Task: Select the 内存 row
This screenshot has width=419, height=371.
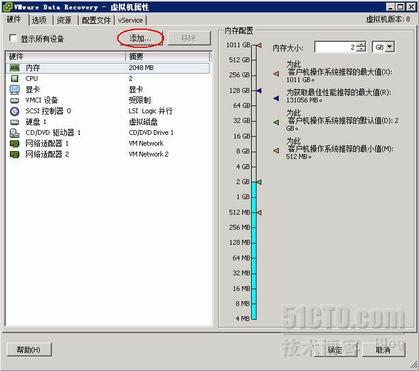Action: [x=108, y=68]
